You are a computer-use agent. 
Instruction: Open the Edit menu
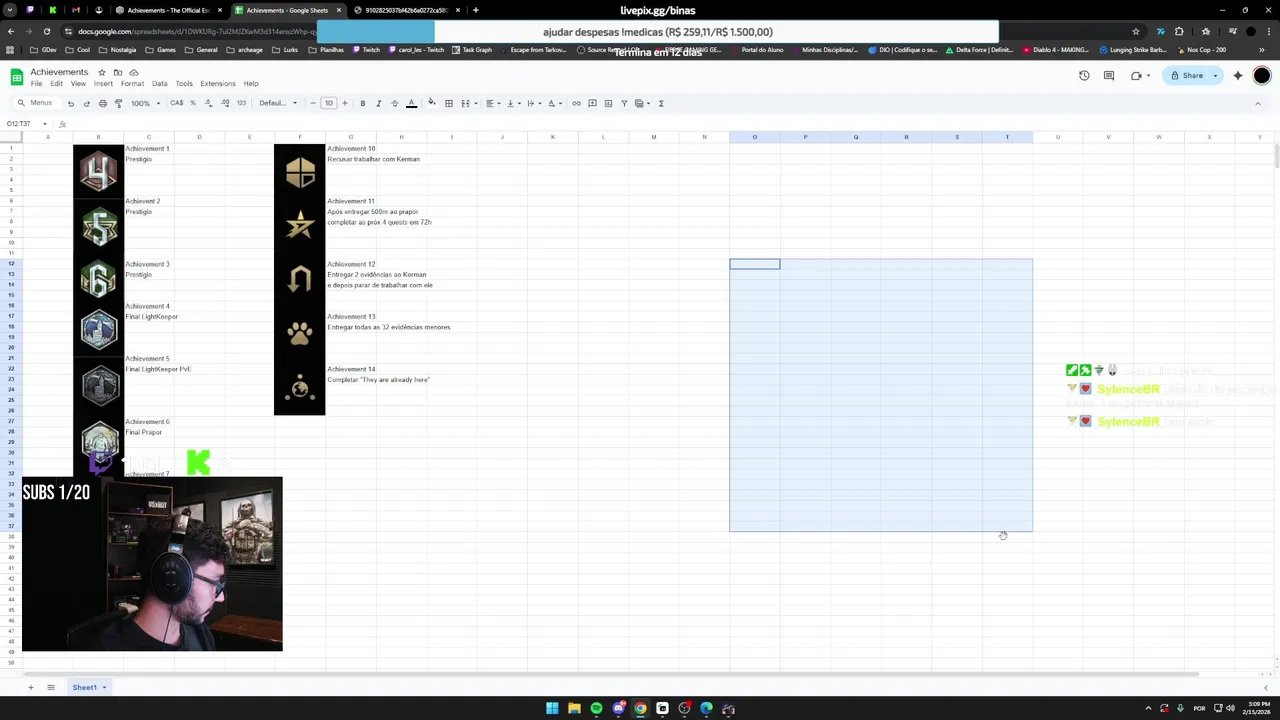pyautogui.click(x=56, y=84)
